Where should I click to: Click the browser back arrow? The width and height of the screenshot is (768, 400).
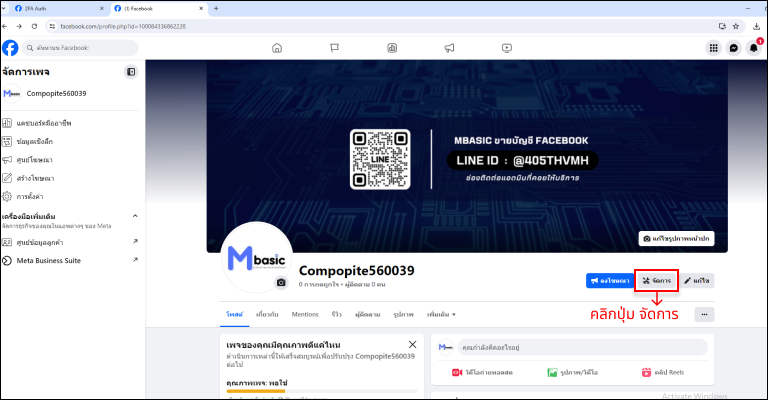click(x=5, y=26)
